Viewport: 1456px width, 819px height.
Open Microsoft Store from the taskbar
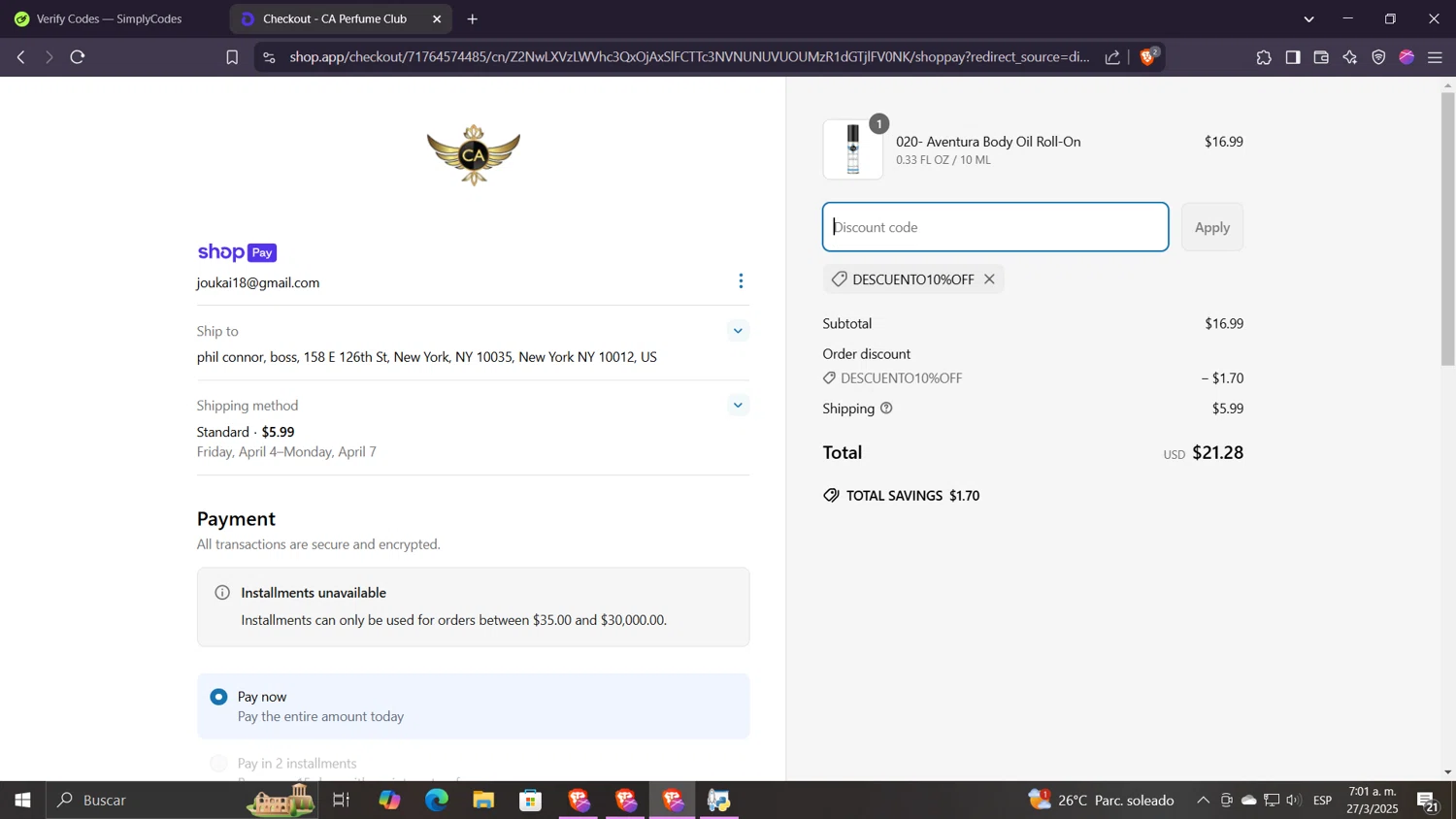point(531,800)
